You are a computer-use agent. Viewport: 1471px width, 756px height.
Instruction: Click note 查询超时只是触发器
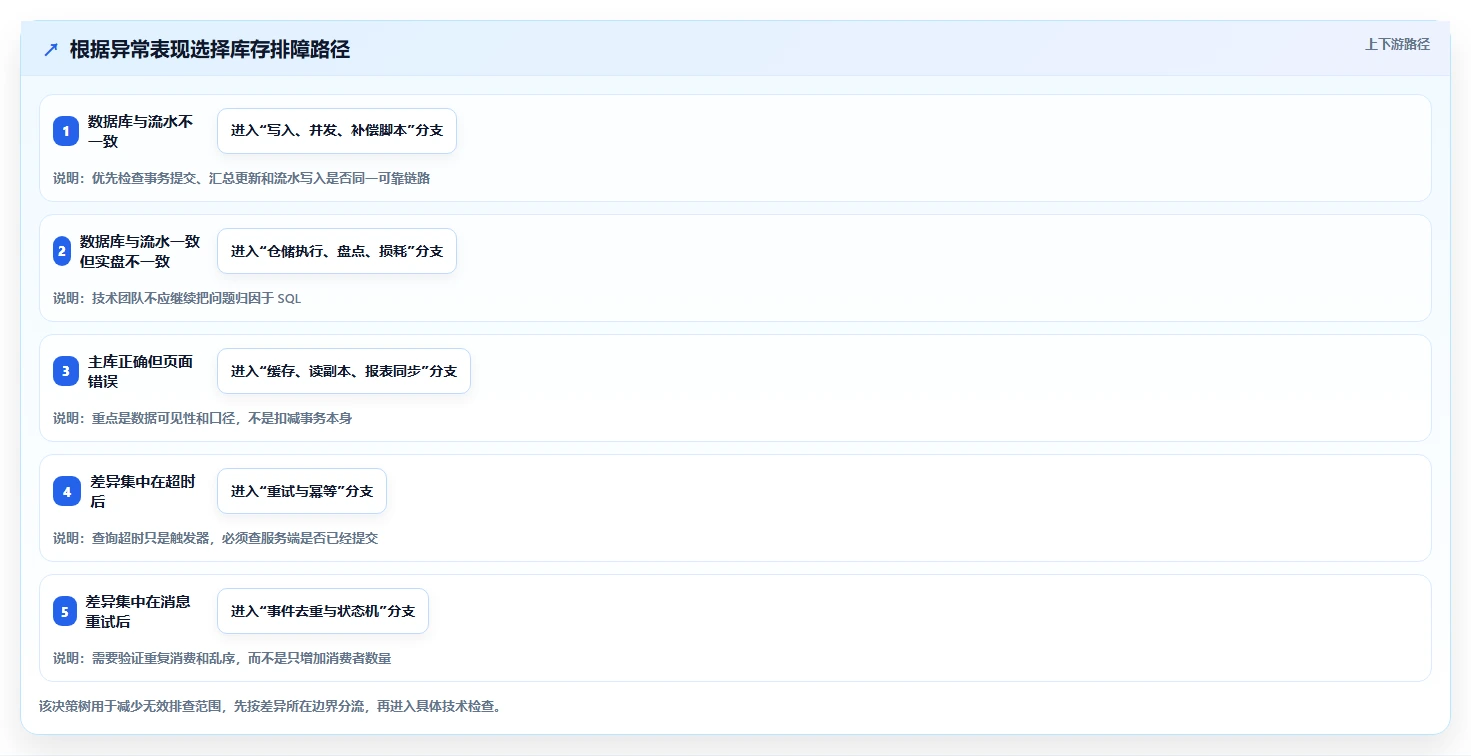coord(215,538)
